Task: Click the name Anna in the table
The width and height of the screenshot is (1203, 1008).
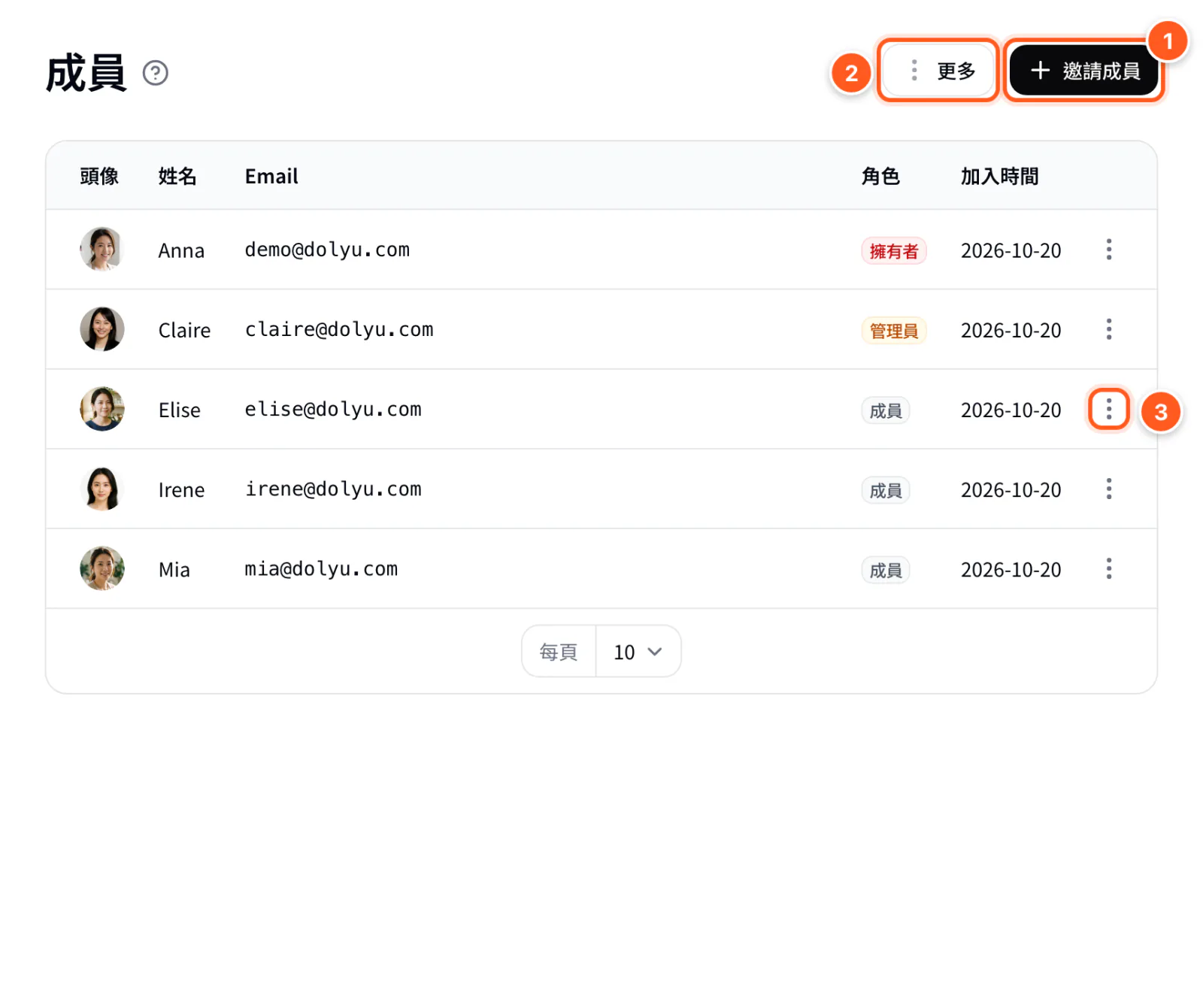Action: 181,250
